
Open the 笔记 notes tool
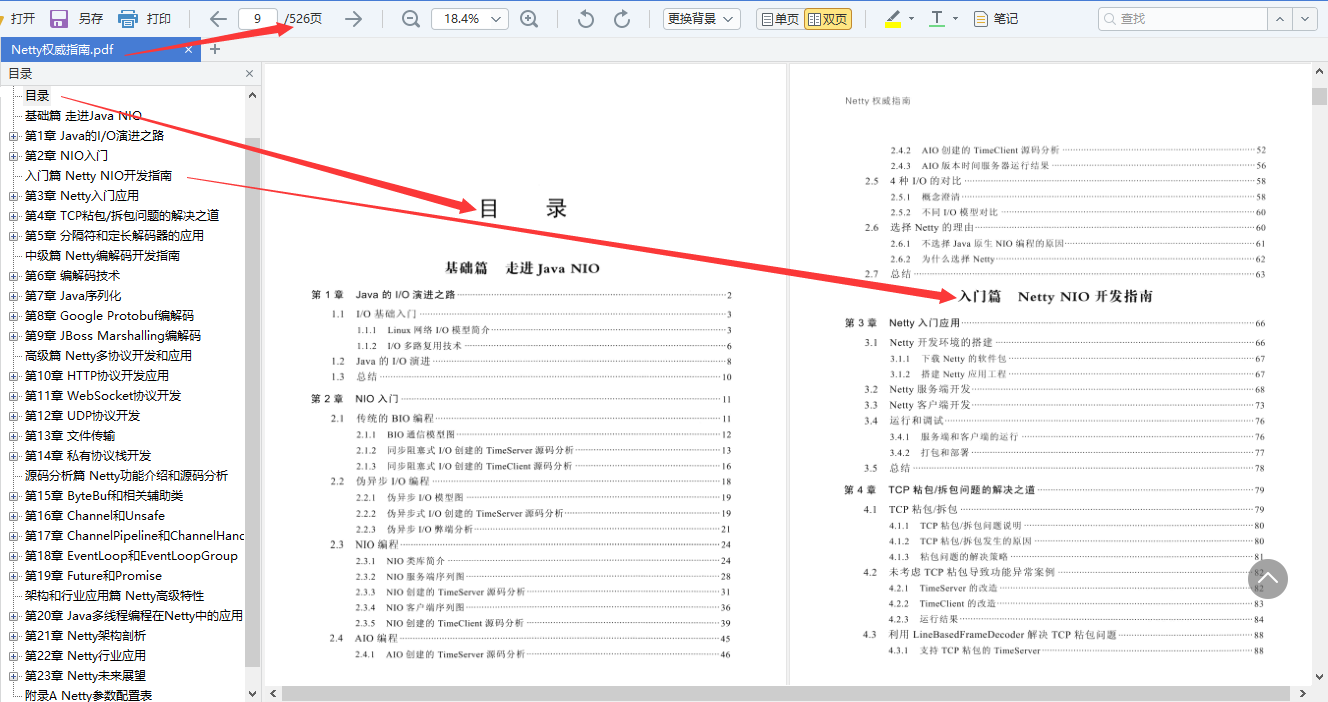(995, 18)
